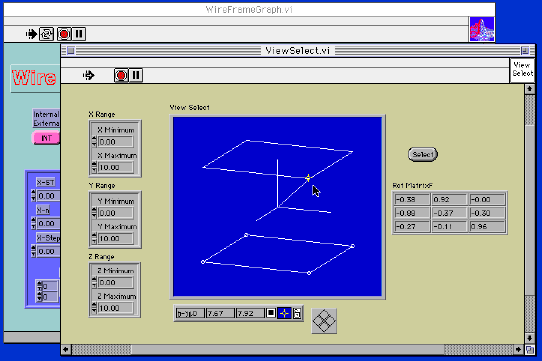Click the Run Continuously icon in WireFrameGraph.vi
Image resolution: width=542 pixels, height=361 pixels.
46,34
